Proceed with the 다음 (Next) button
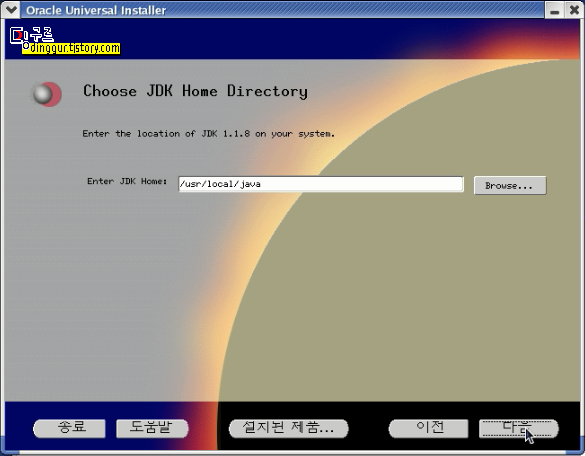585x456 pixels. 519,428
